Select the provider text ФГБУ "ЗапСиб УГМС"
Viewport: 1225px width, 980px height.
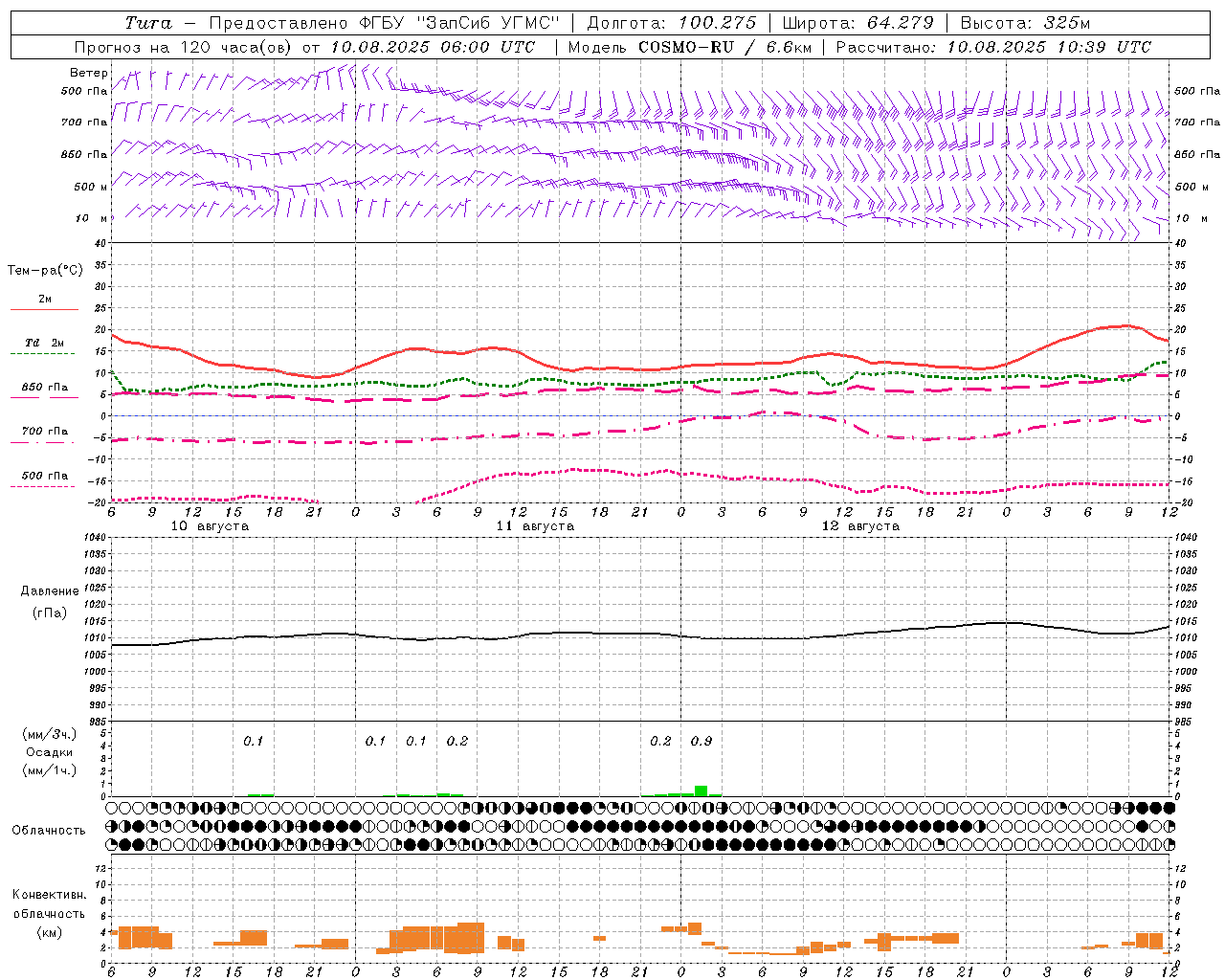(x=459, y=23)
